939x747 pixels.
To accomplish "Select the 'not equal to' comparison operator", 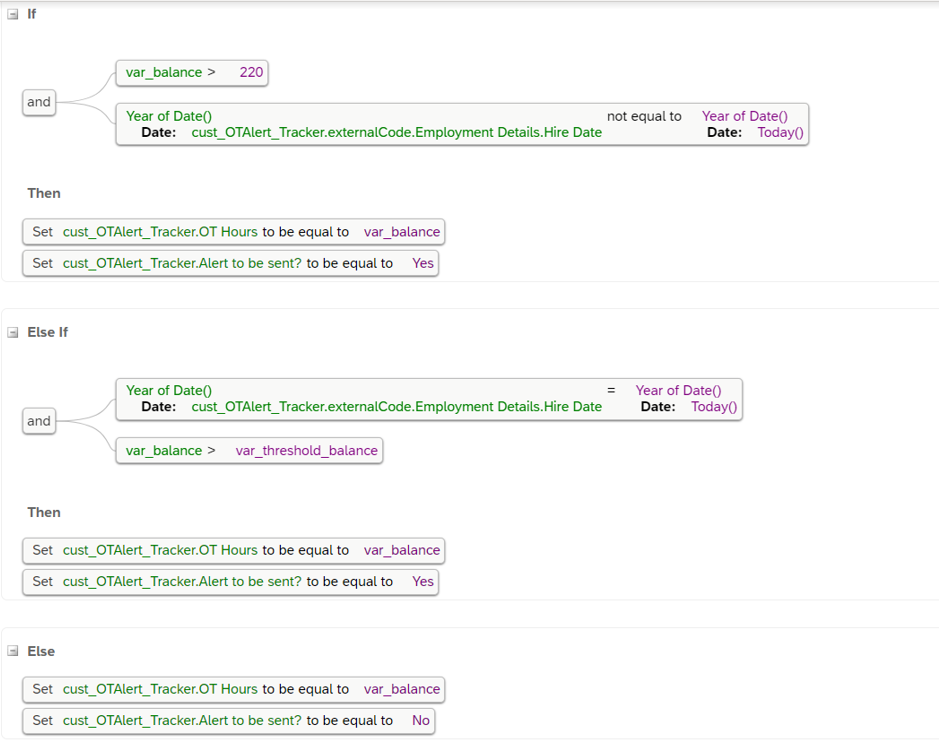I will coord(644,117).
